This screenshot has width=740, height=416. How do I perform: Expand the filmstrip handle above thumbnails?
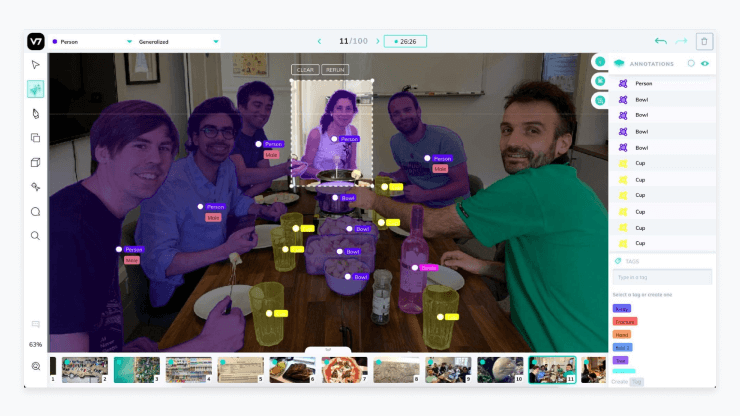pyautogui.click(x=328, y=350)
